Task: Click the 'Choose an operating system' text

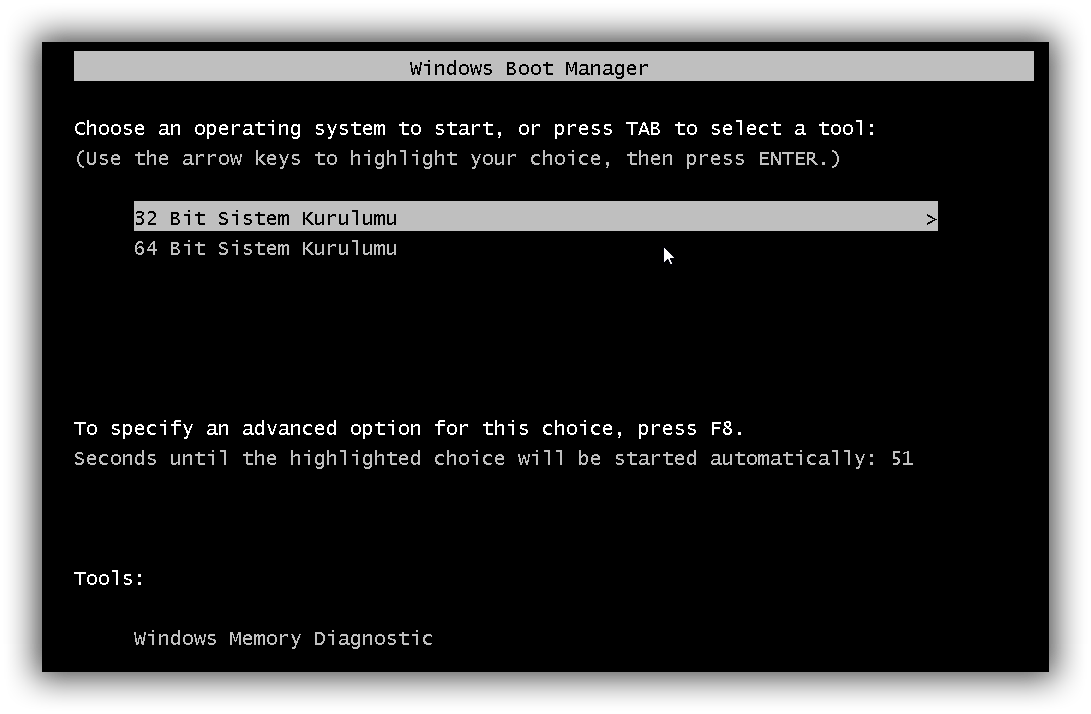Action: click(x=230, y=128)
